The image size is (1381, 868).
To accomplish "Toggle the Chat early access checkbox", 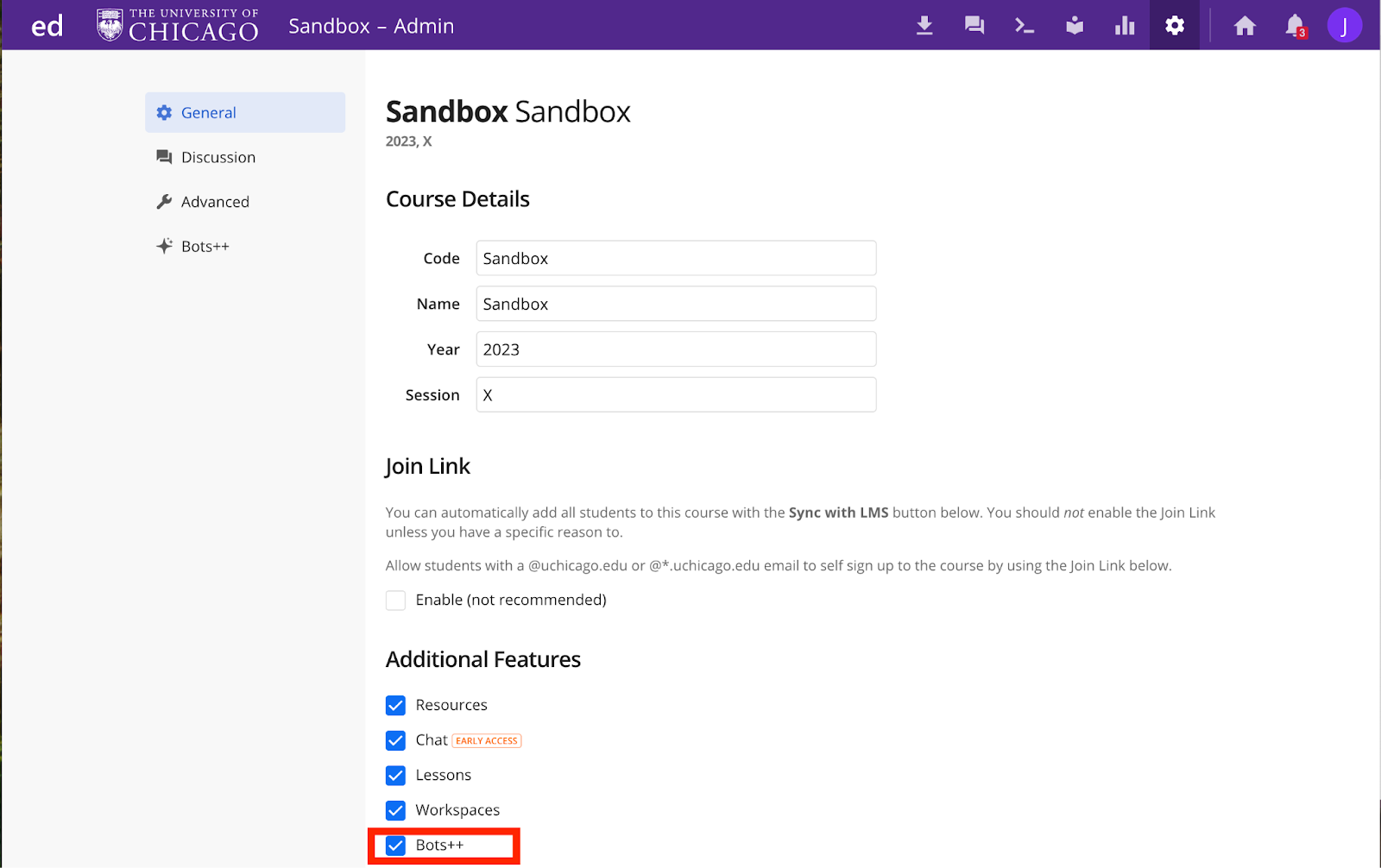I will coord(395,741).
